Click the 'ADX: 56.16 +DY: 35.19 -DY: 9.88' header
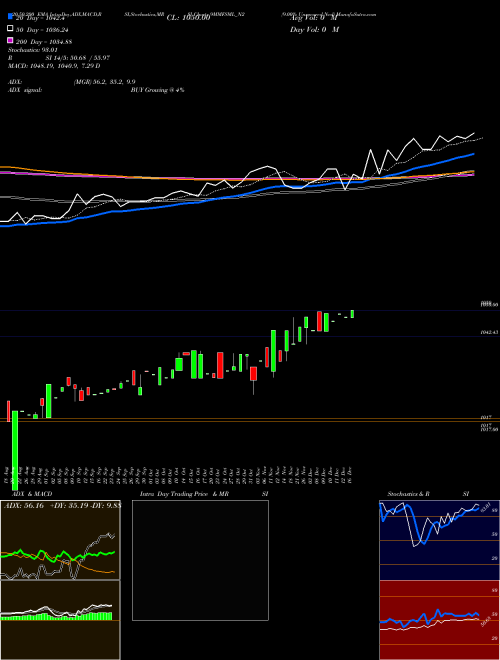 [x=62, y=506]
